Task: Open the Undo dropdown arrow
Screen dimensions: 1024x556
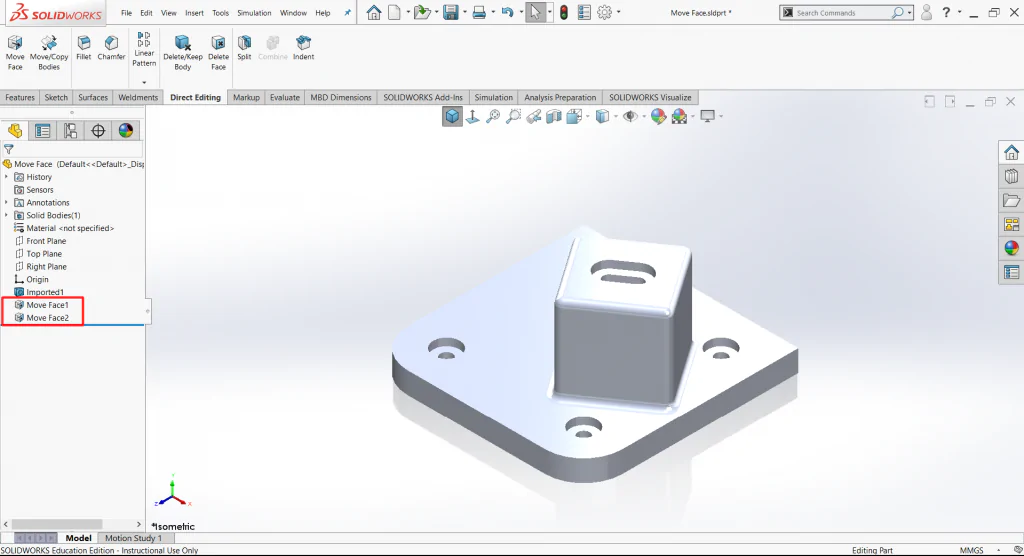Action: click(521, 12)
